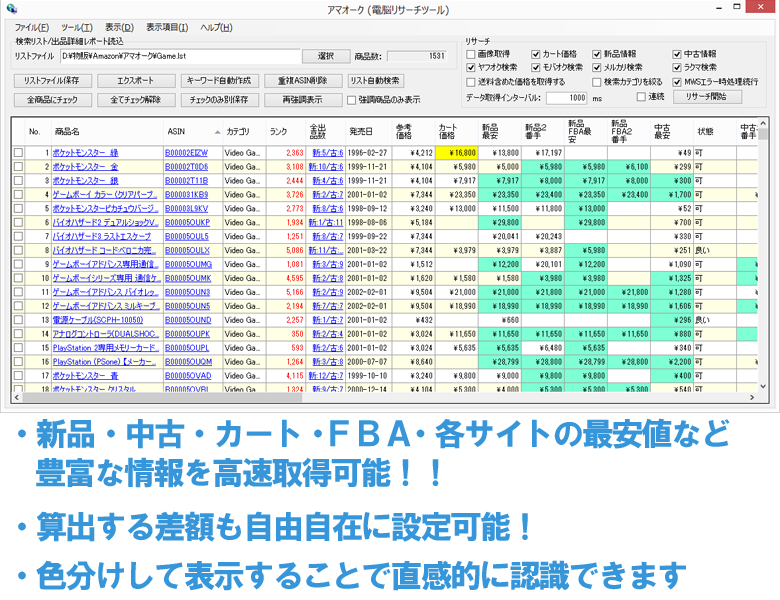Click the 発売日 column header
This screenshot has width=780, height=600.
click(x=367, y=132)
